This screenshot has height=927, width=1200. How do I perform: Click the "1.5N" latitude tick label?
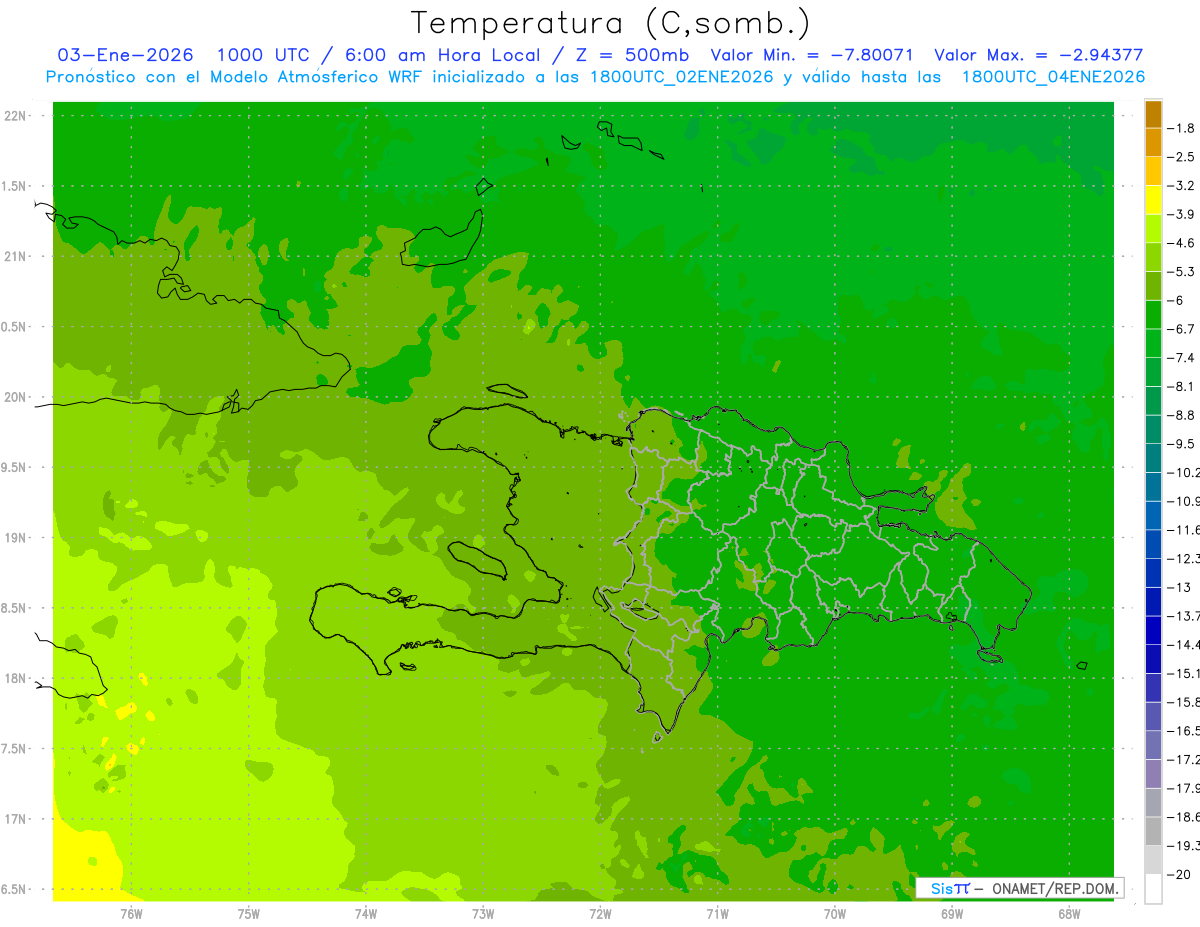(15, 186)
